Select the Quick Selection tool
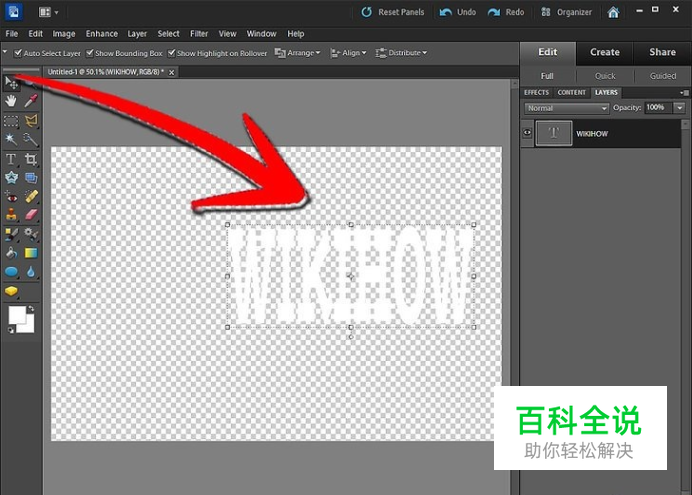This screenshot has width=692, height=495. 30,139
